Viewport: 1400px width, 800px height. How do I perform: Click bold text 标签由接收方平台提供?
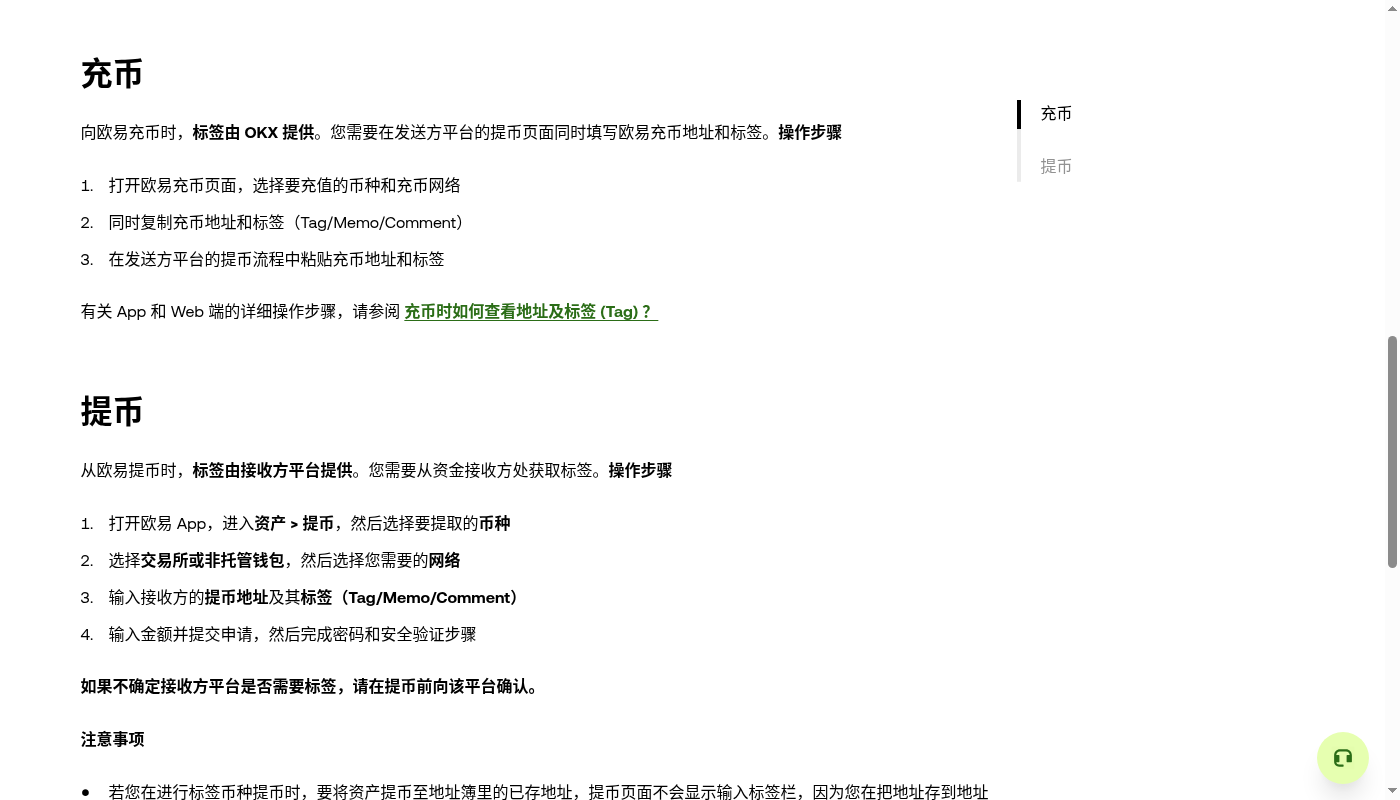click(273, 471)
